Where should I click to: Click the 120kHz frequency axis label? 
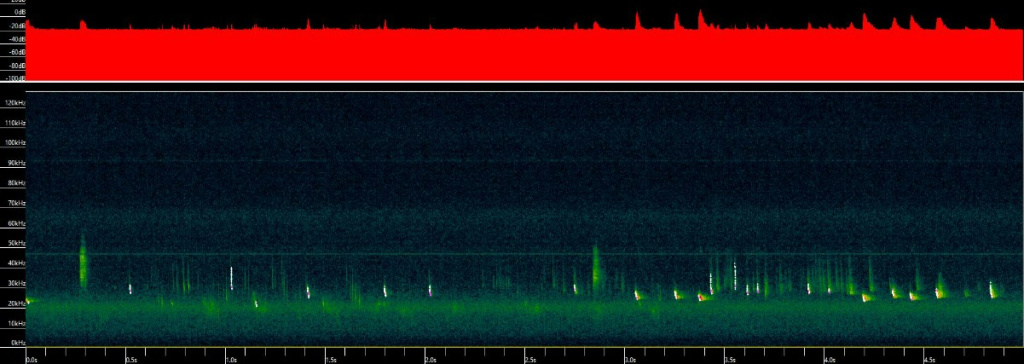(16, 103)
